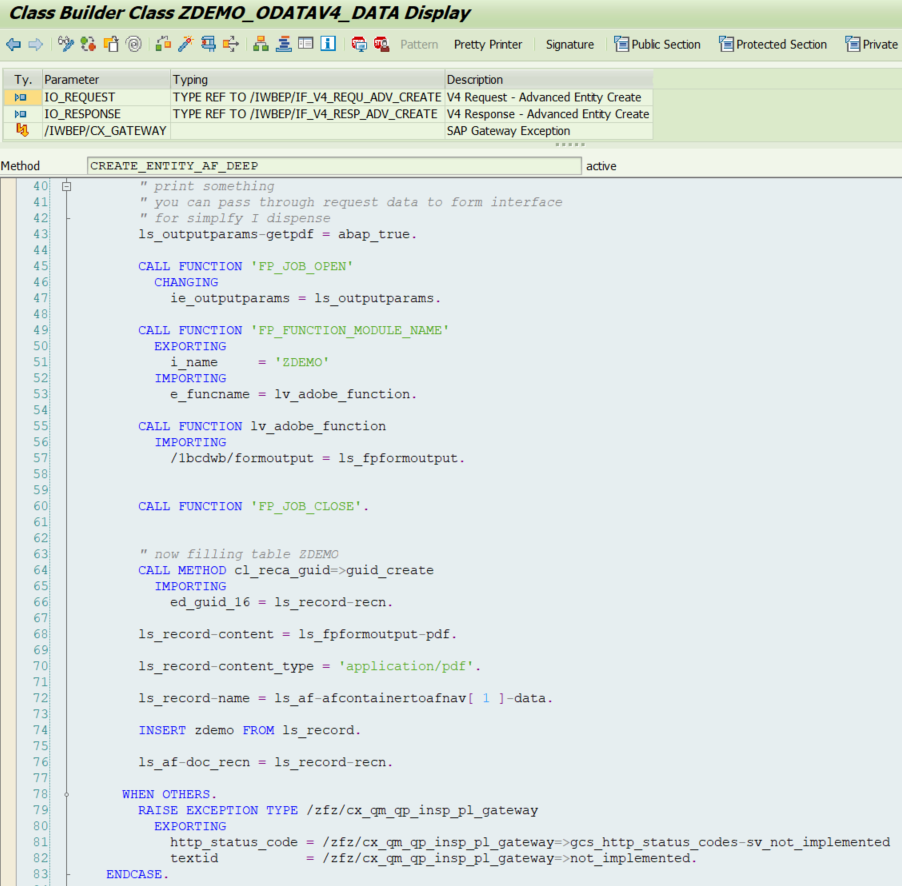This screenshot has width=902, height=886.
Task: Click the copy object toolbar icon
Action: tap(112, 44)
